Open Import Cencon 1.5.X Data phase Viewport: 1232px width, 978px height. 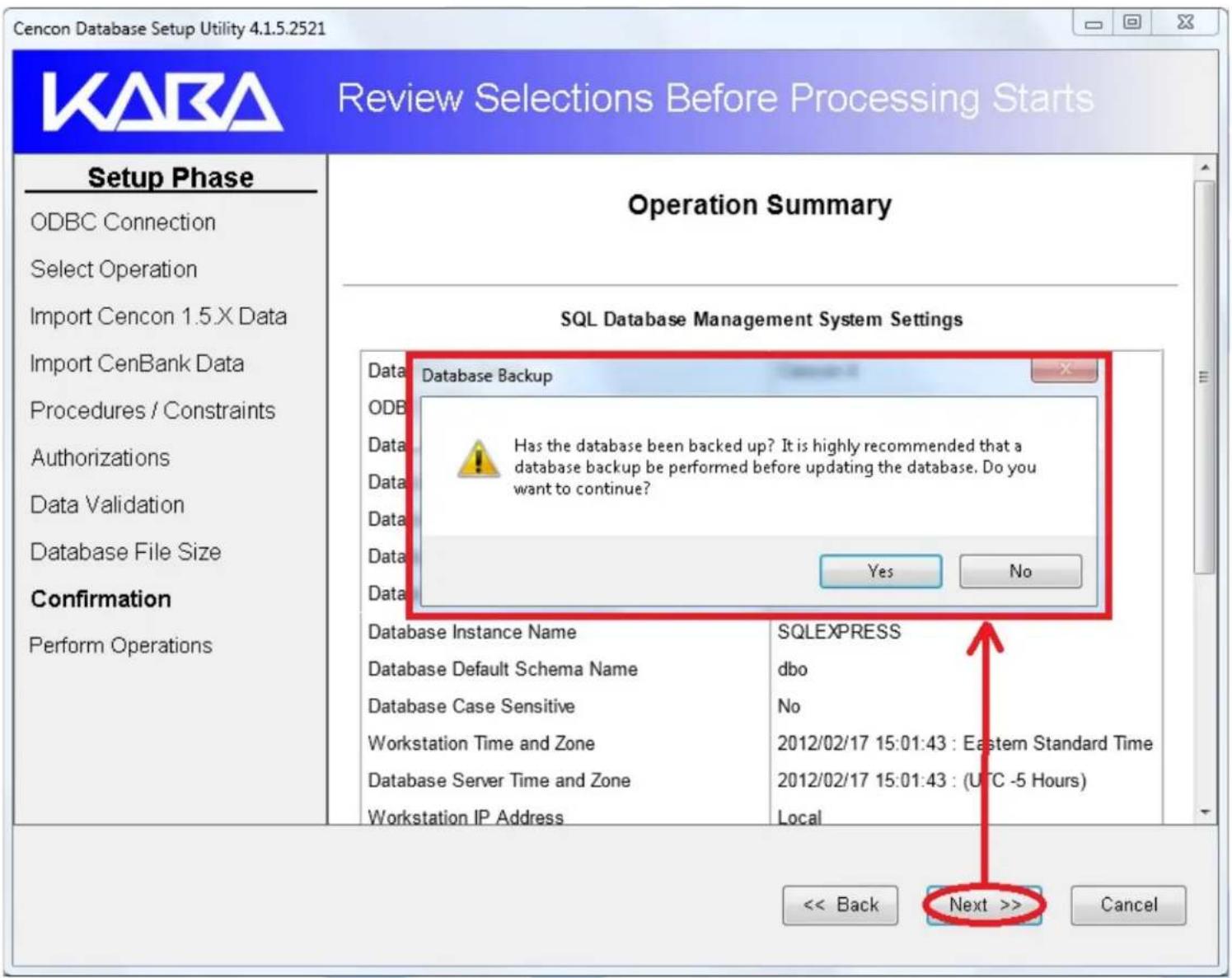point(158,316)
